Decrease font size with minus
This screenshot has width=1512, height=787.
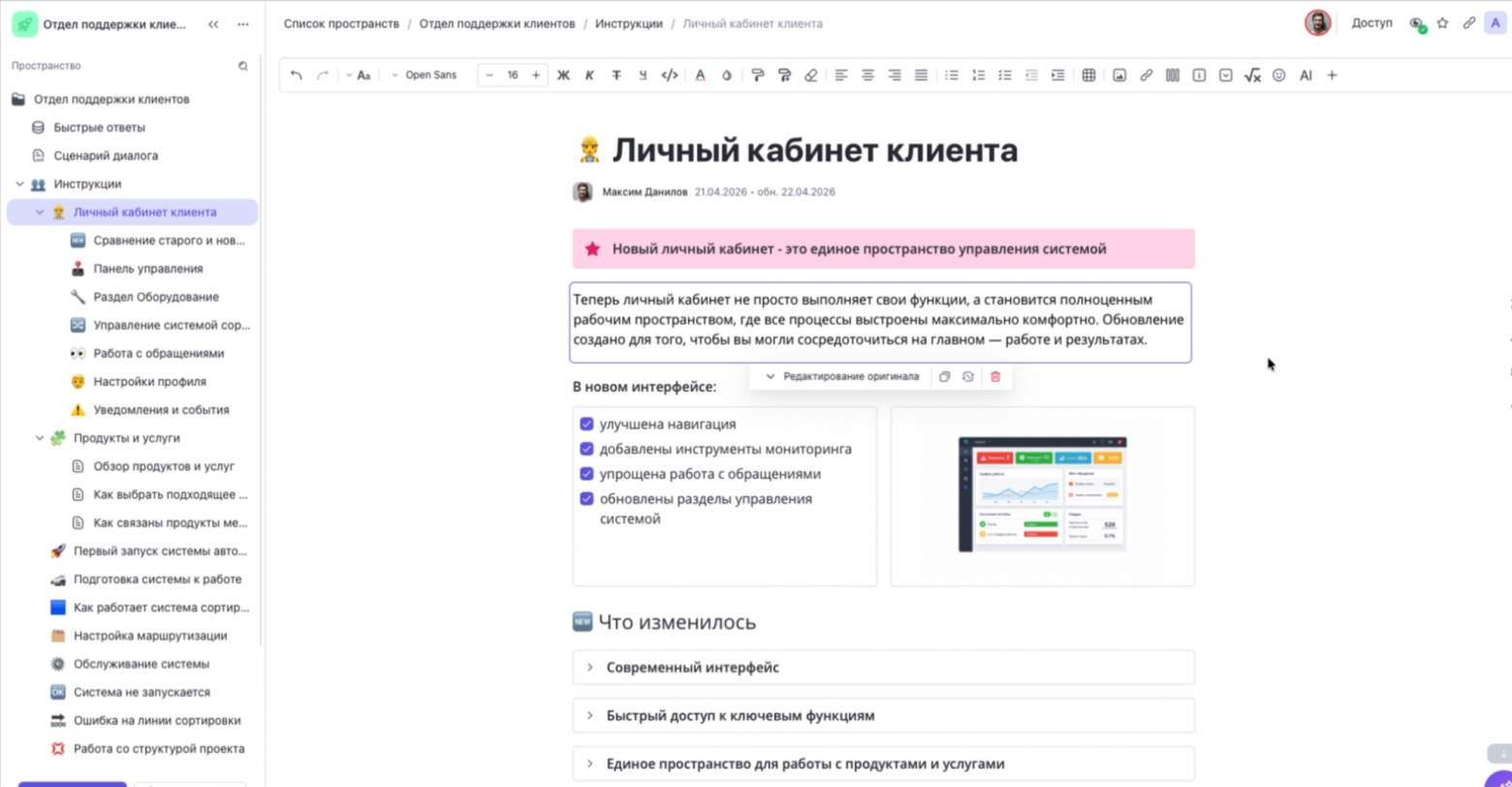pyautogui.click(x=489, y=75)
